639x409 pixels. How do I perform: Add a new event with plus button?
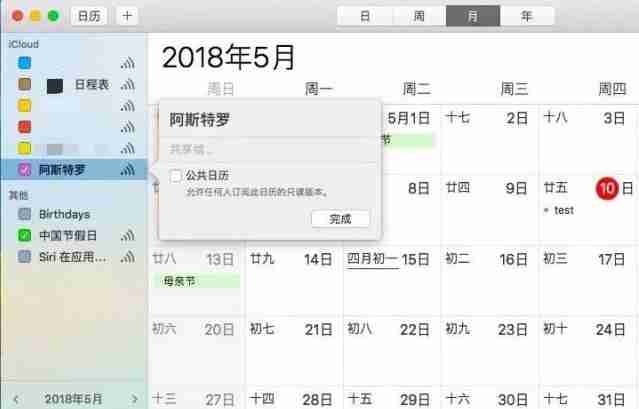(127, 16)
